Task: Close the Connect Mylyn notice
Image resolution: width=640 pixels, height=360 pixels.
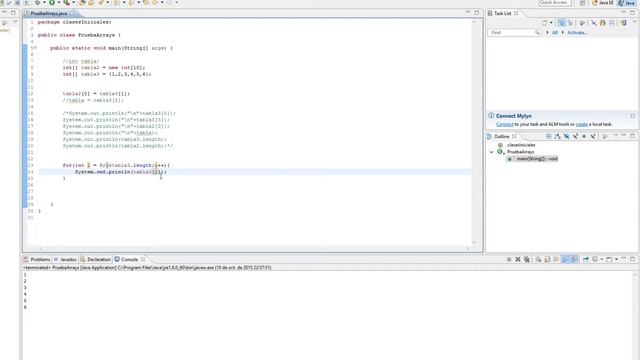Action: (633, 116)
